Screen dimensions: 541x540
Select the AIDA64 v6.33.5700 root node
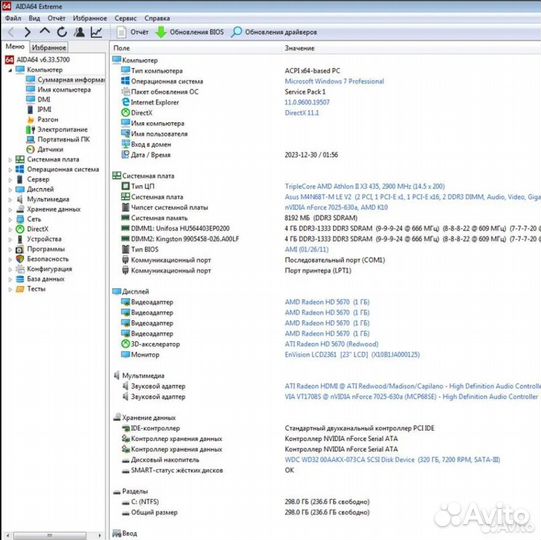[x=43, y=59]
